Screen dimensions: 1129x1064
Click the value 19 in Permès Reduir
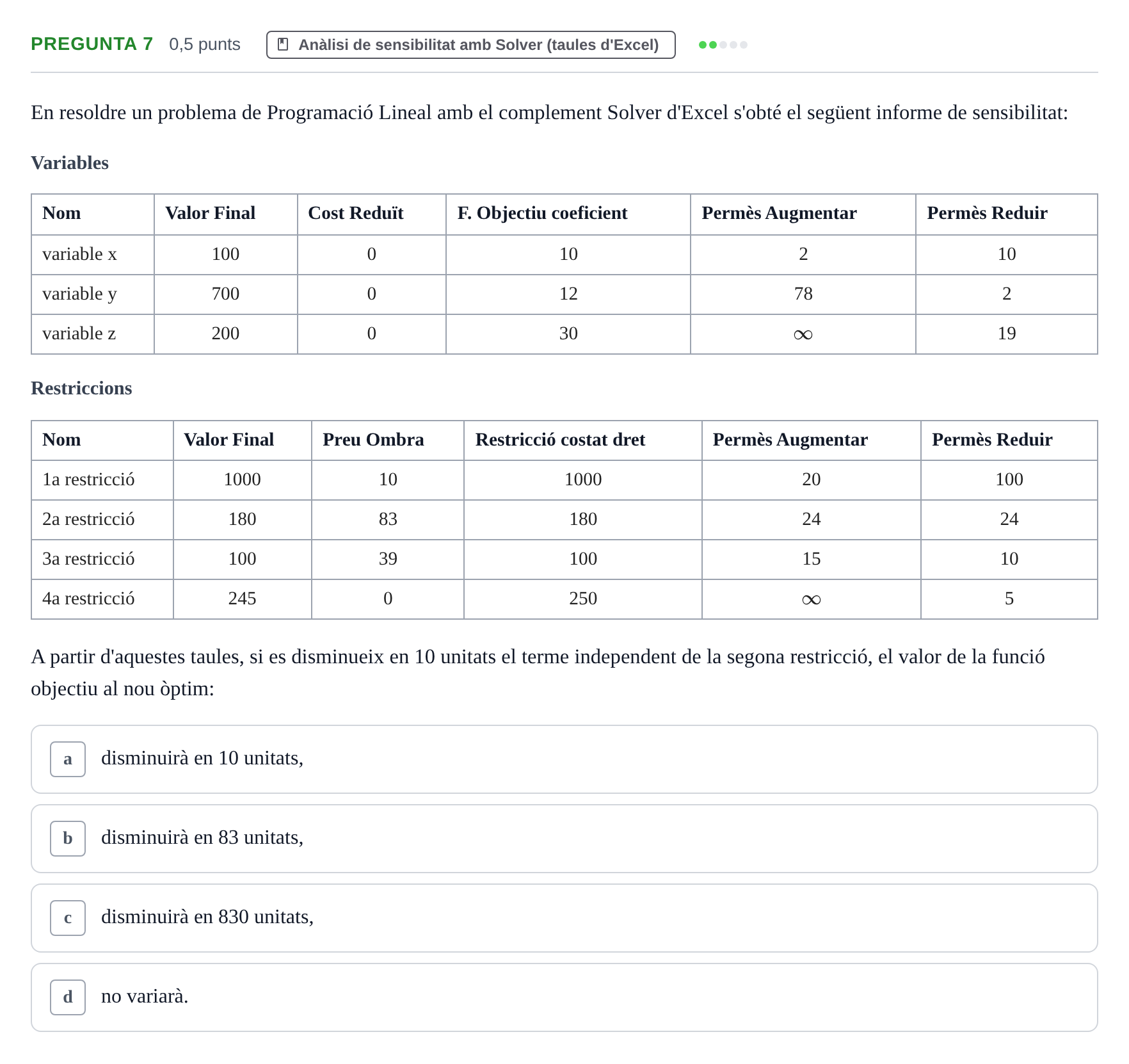tap(1007, 334)
